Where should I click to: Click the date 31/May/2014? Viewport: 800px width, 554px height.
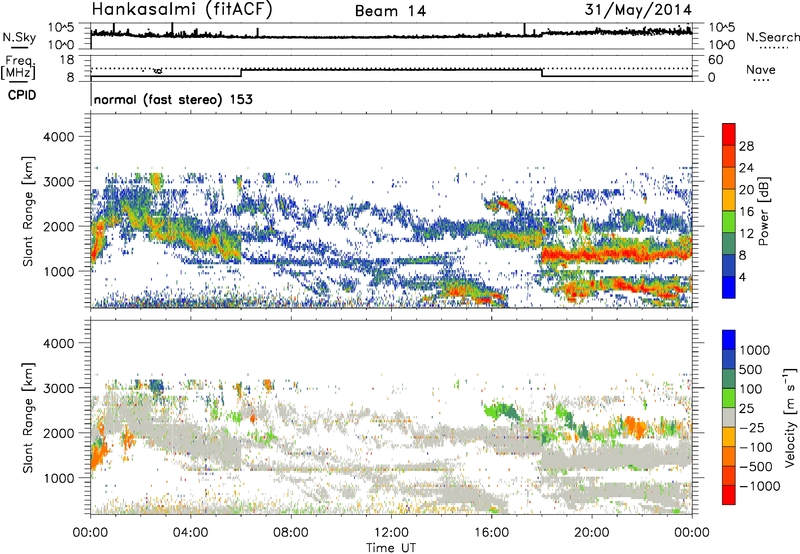[x=638, y=10]
